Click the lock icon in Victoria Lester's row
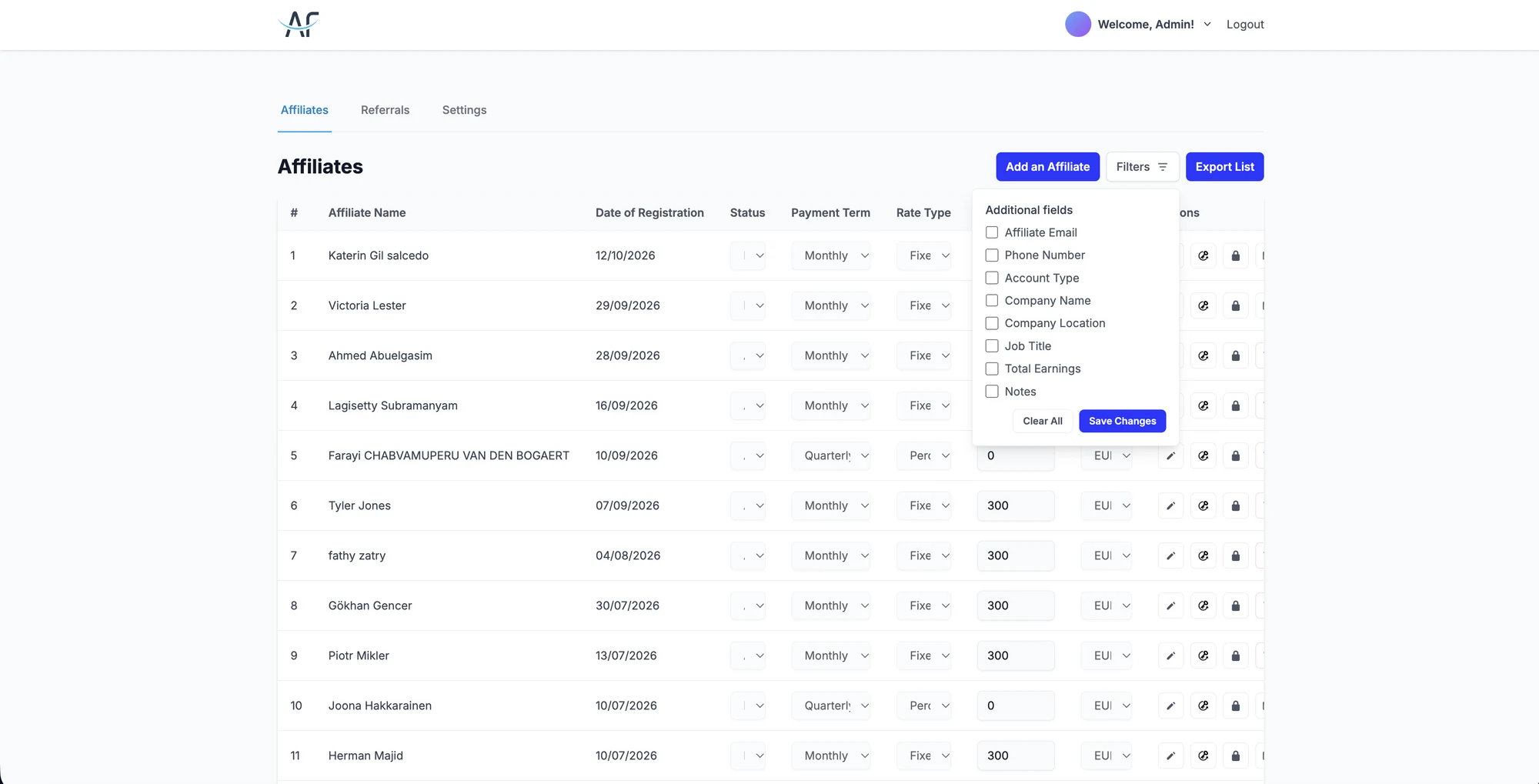The image size is (1539, 784). [1236, 305]
